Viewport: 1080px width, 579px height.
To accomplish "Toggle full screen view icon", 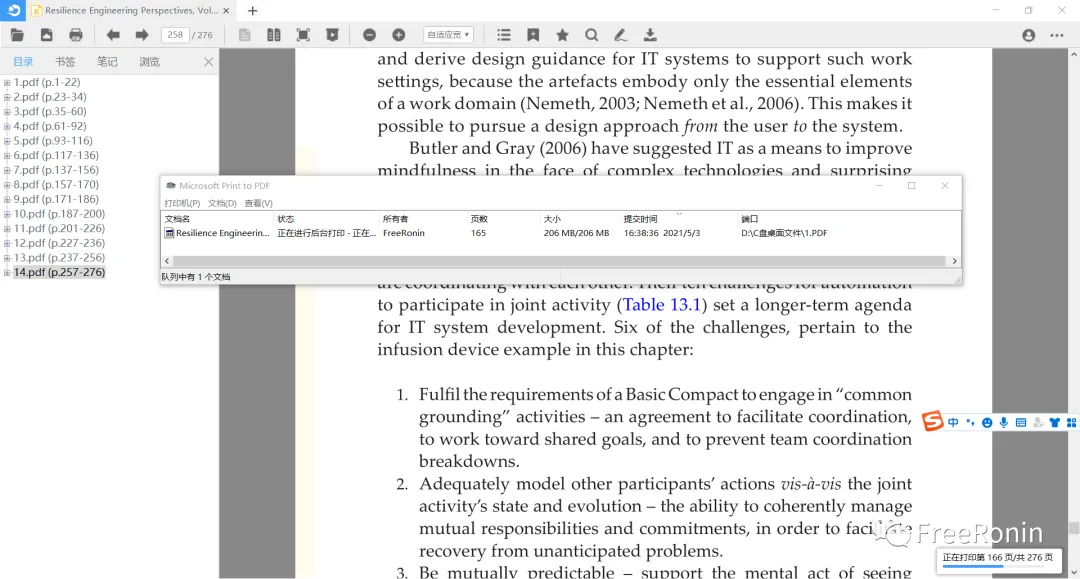I will coord(303,35).
